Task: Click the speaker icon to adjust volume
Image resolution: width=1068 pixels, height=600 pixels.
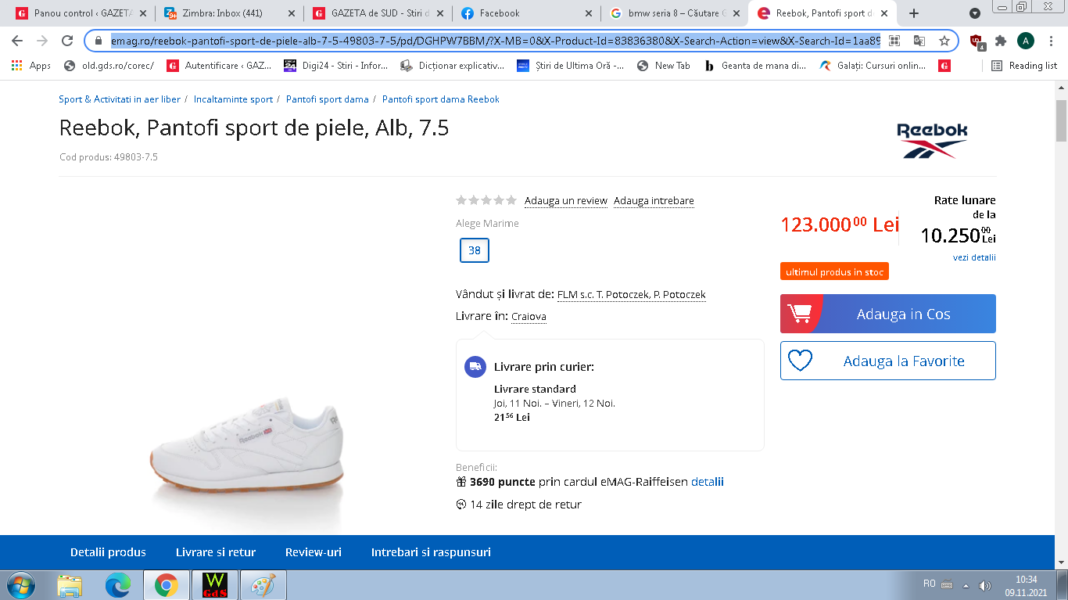Action: click(x=985, y=584)
